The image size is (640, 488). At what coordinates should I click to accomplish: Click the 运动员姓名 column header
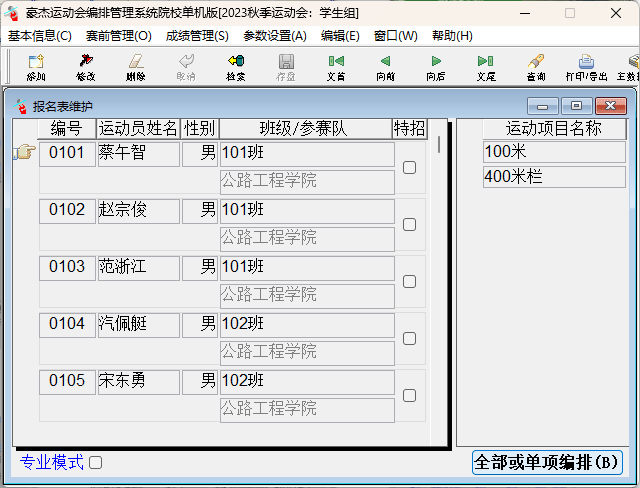138,129
